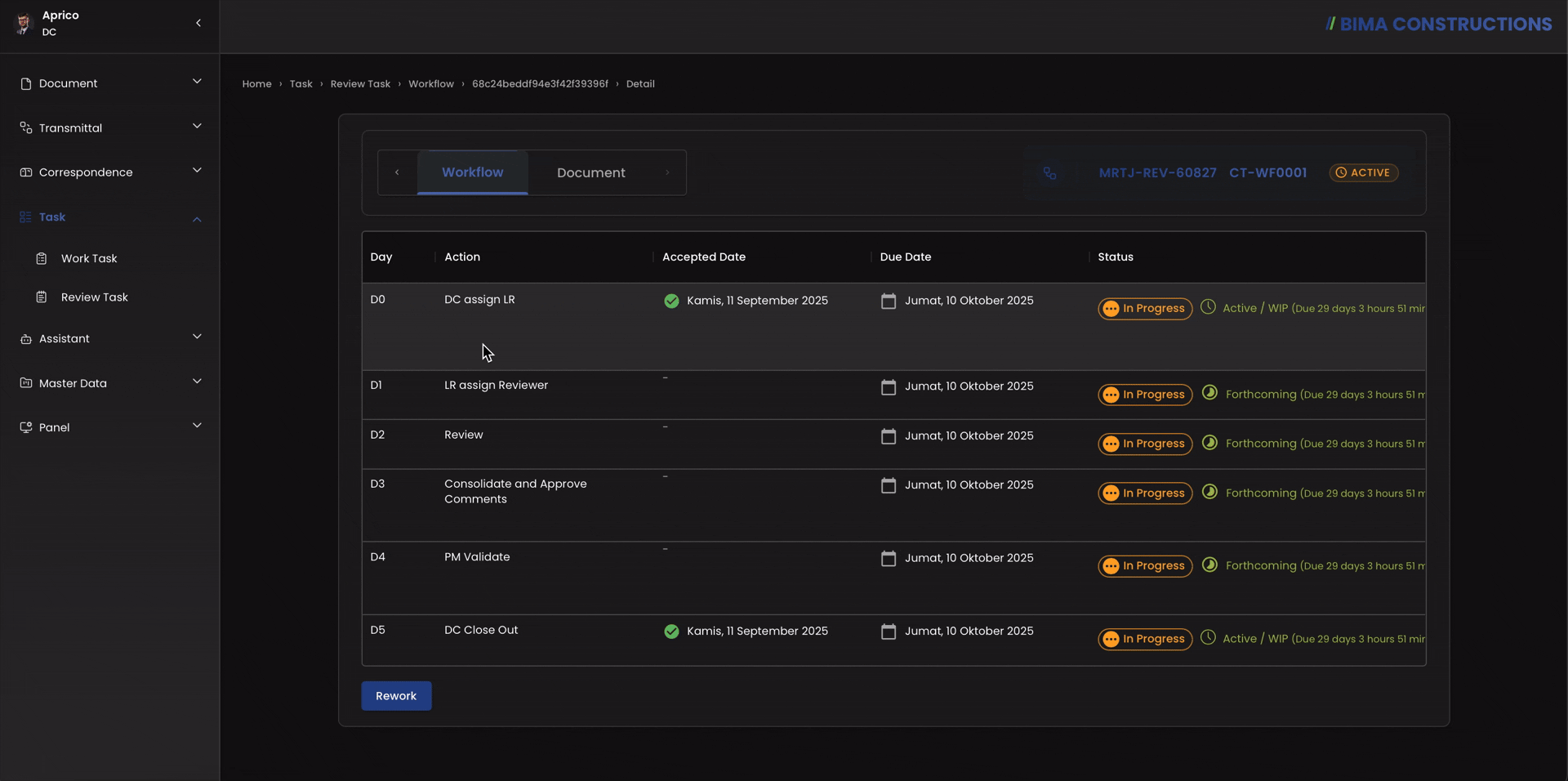
Task: Click the Panel sidebar icon
Action: point(25,427)
